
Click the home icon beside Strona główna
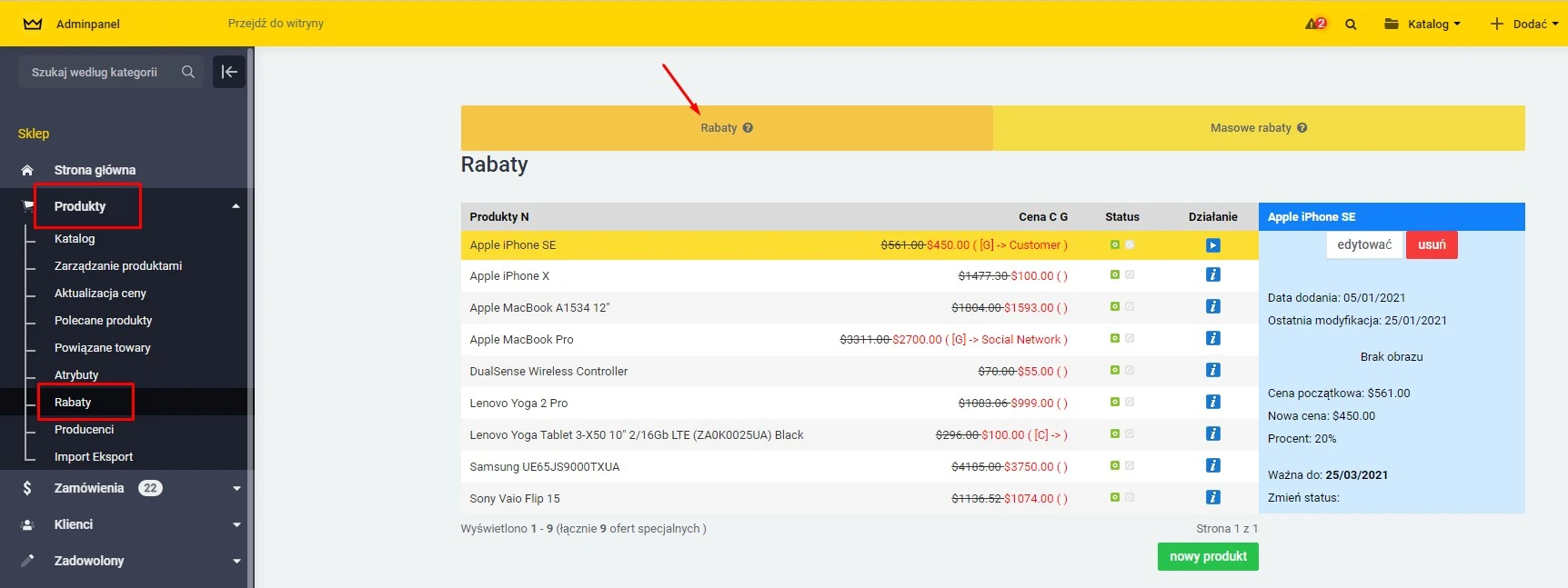pyautogui.click(x=27, y=170)
